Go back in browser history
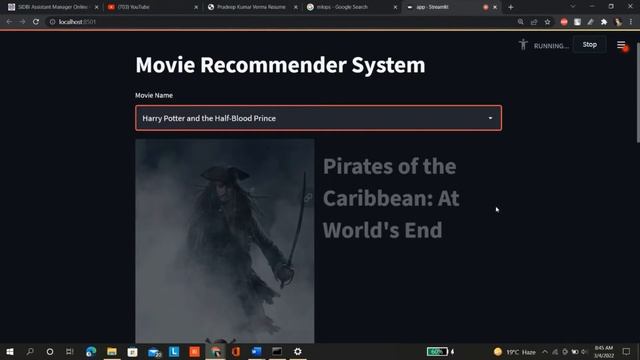This screenshot has height=360, width=640. click(9, 22)
